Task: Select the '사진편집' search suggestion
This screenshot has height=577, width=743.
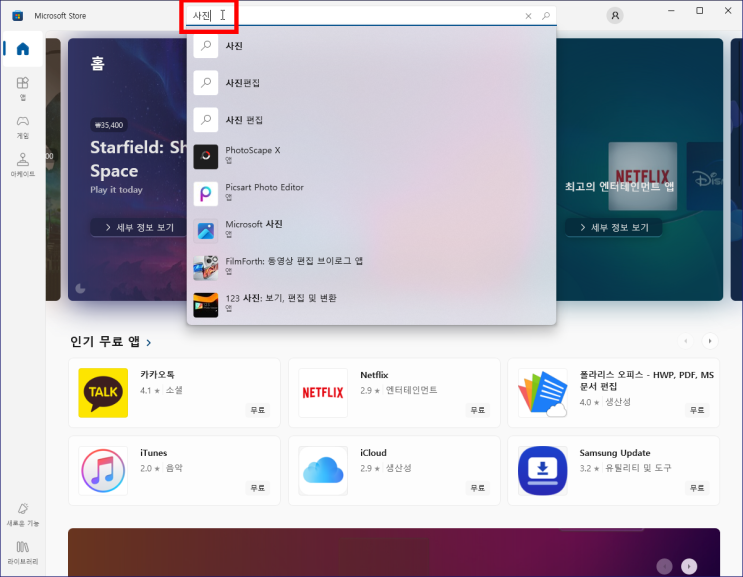Action: pyautogui.click(x=372, y=83)
